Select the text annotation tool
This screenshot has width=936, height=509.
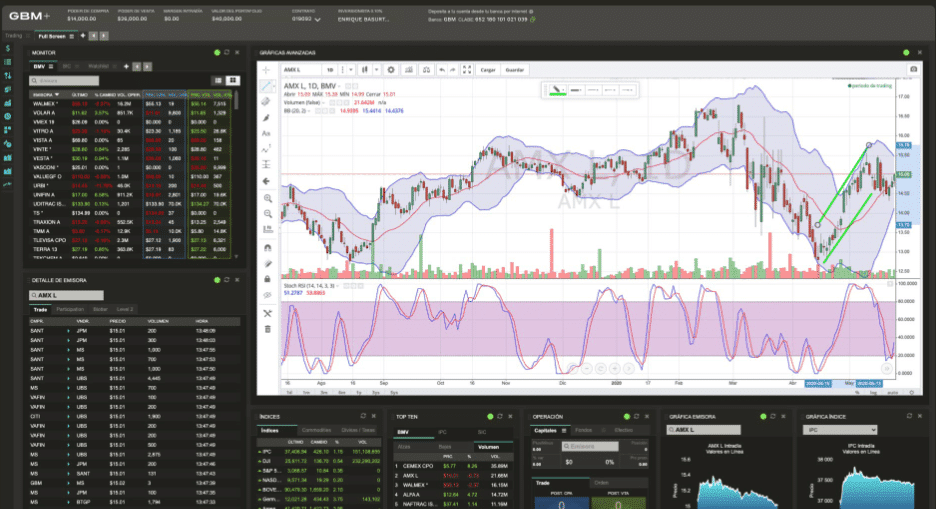click(x=267, y=133)
